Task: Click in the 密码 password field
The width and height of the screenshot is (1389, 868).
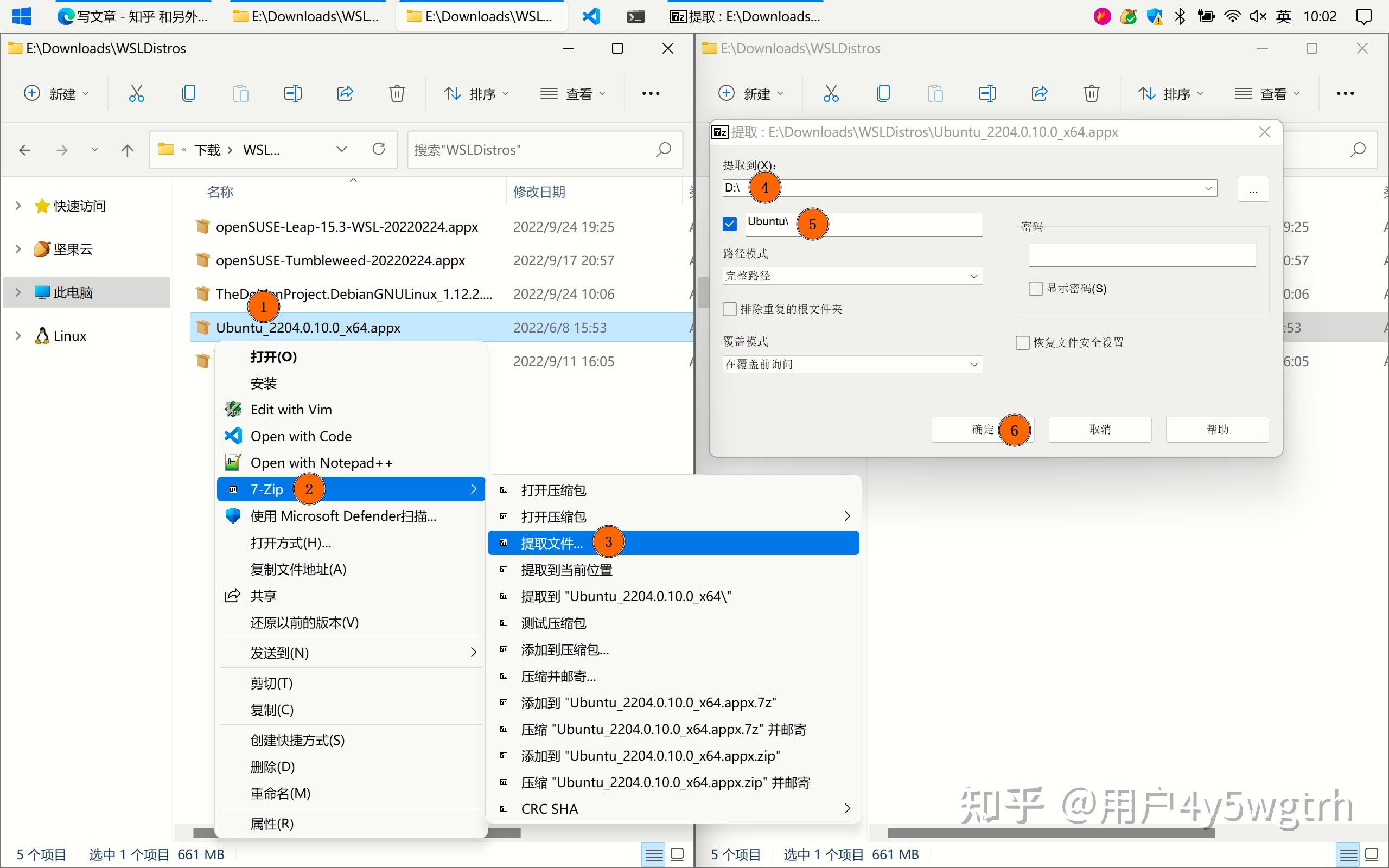Action: click(x=1142, y=255)
